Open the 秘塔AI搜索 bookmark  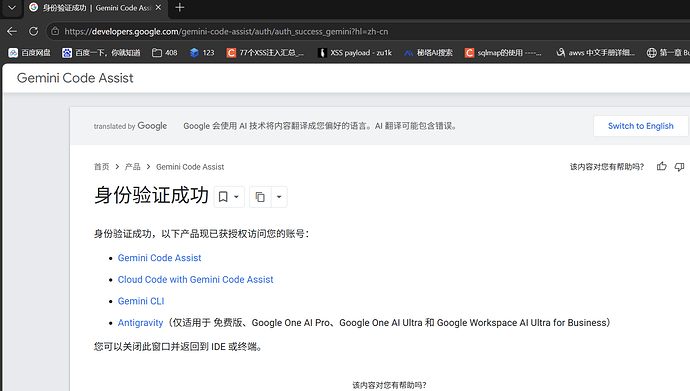pyautogui.click(x=428, y=53)
